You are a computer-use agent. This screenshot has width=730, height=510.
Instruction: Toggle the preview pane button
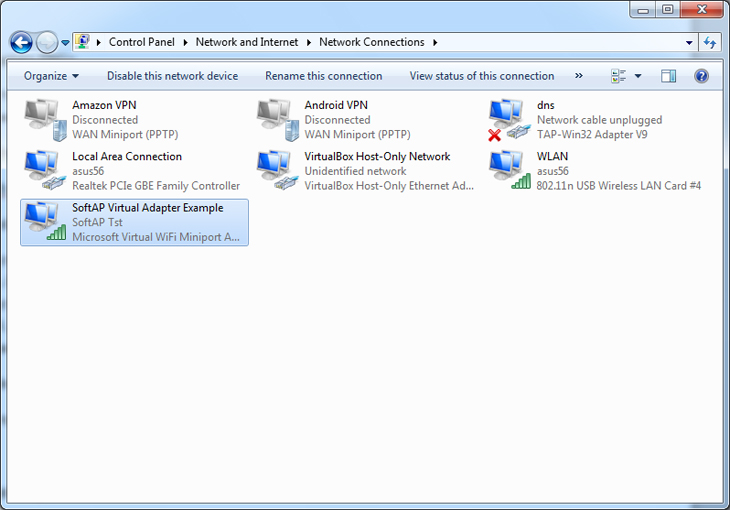(x=669, y=76)
